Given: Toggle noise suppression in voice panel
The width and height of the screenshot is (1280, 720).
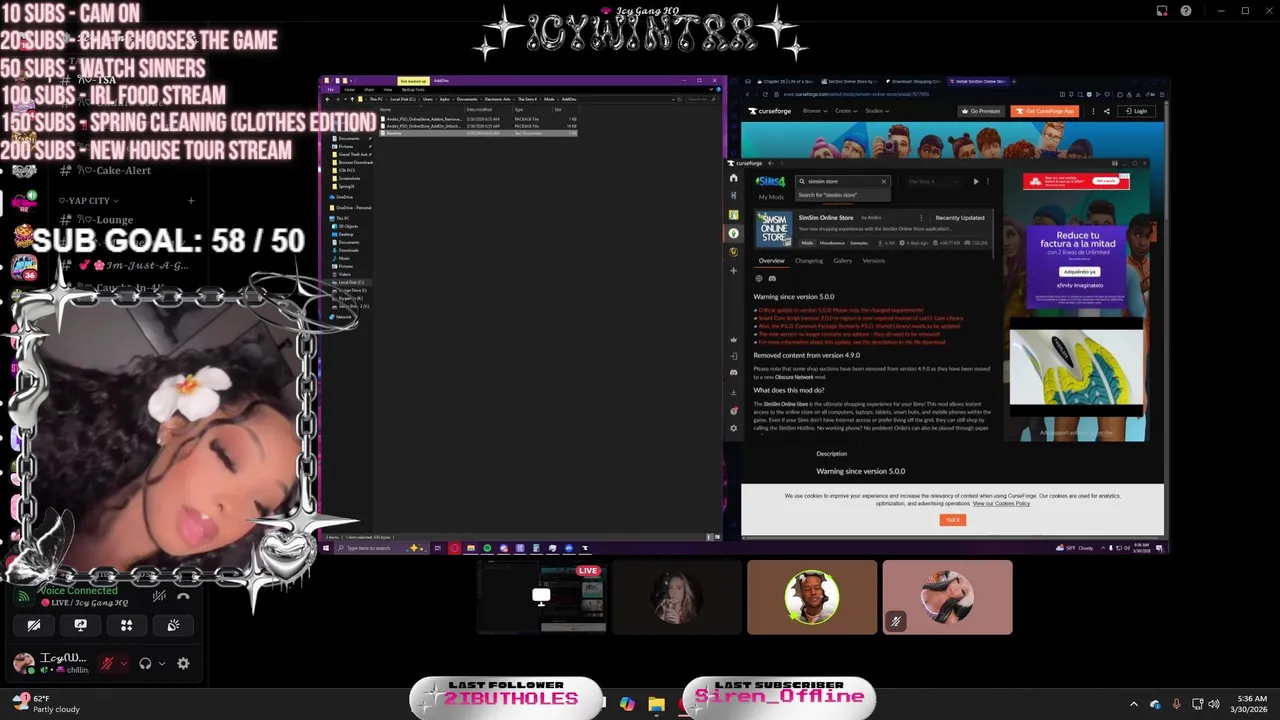Looking at the screenshot, I should tap(159, 596).
